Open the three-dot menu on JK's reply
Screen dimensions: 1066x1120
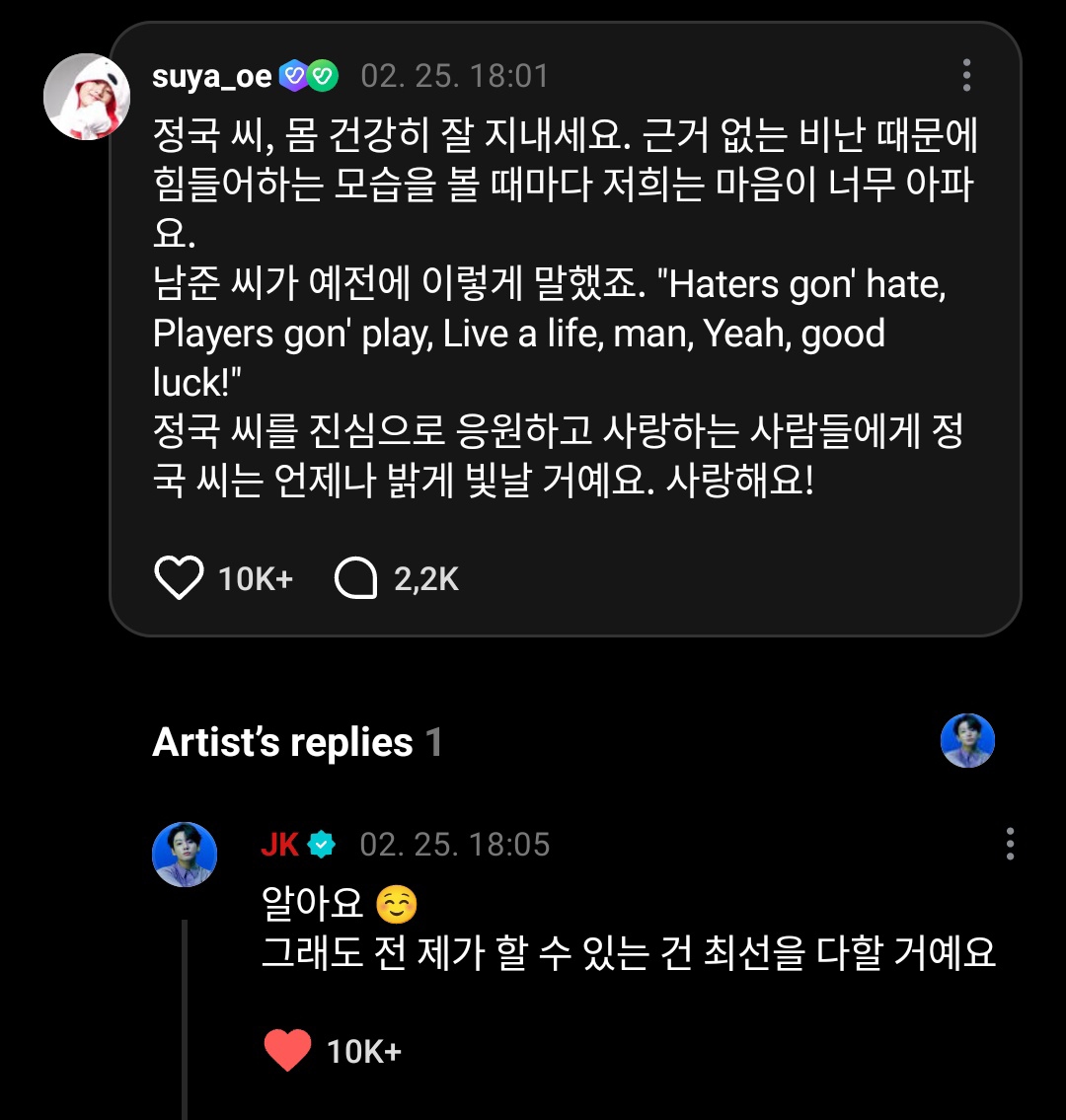1010,845
